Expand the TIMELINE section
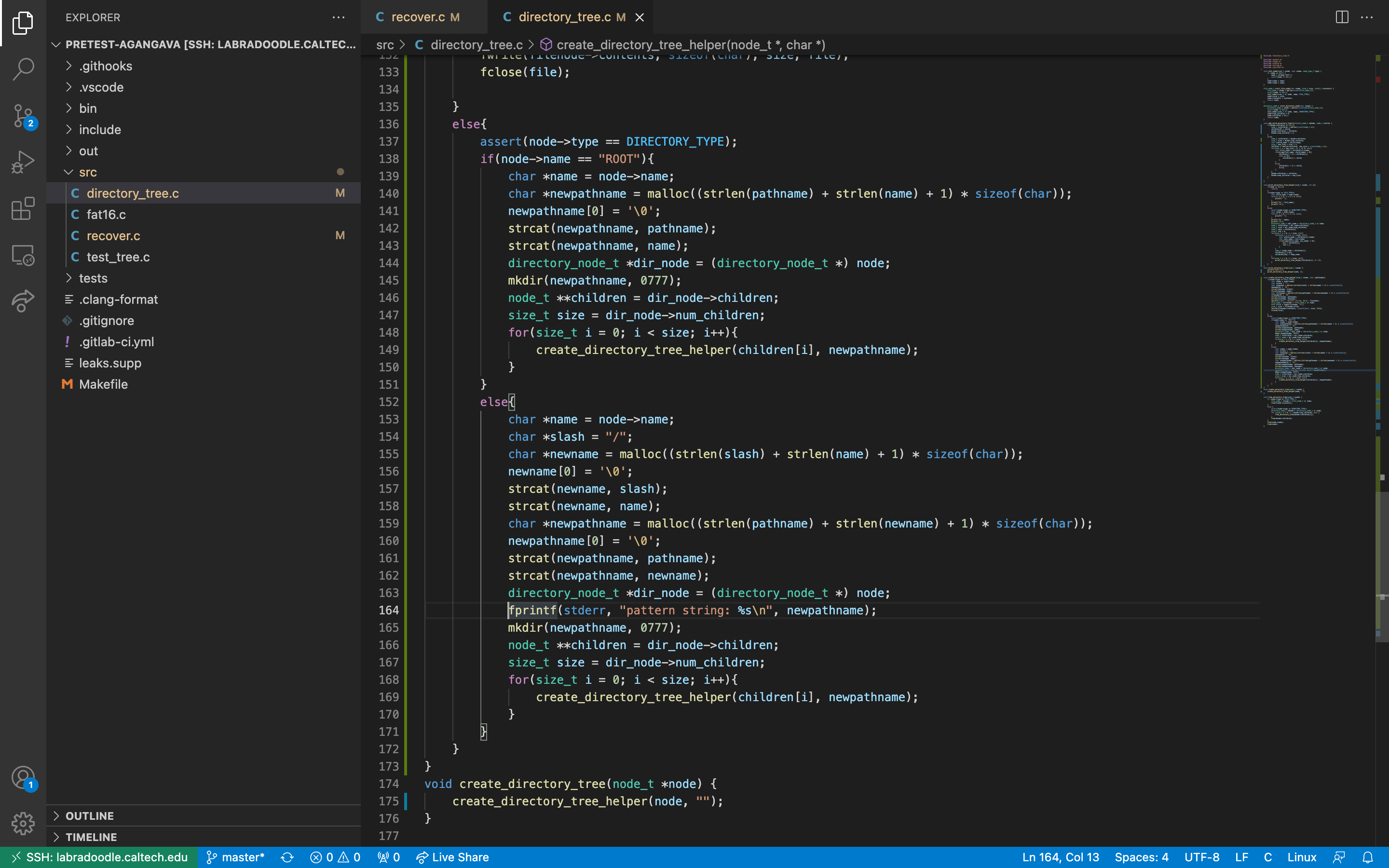1389x868 pixels. (91, 837)
